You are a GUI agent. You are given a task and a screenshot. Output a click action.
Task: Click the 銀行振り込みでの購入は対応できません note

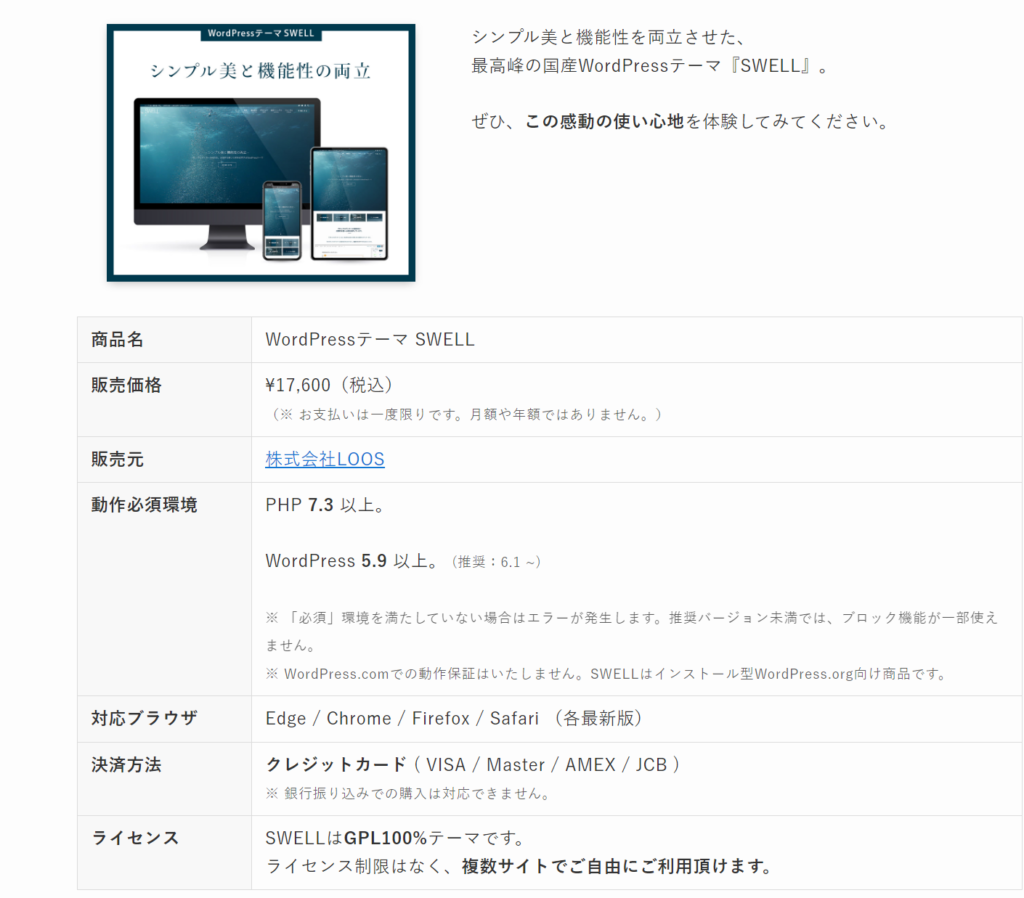tap(409, 794)
